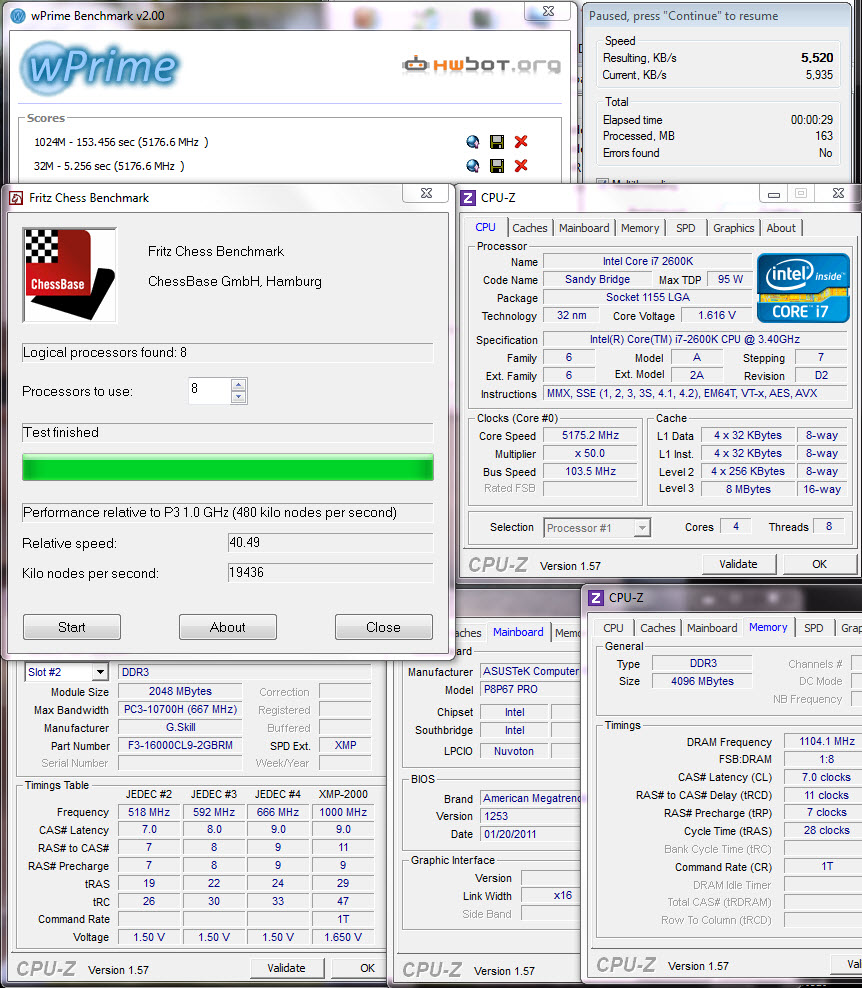Click the 32M score text line in wPrime
Viewport: 862px width, 988px height.
(109, 166)
